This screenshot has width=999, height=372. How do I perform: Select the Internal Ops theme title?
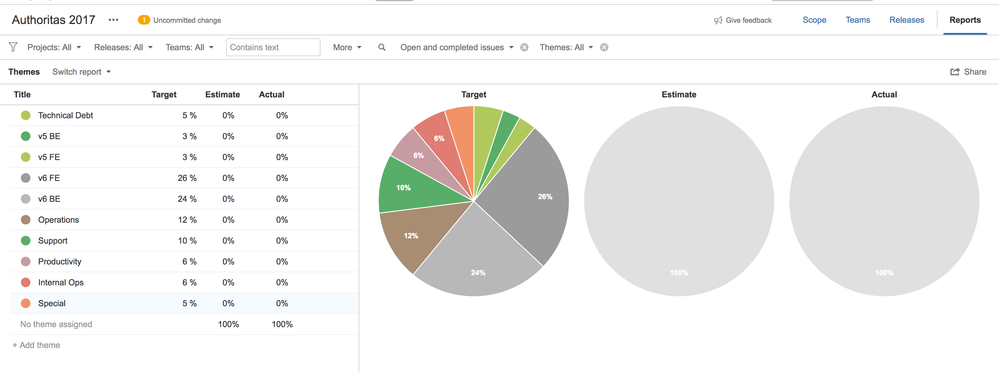(x=61, y=282)
